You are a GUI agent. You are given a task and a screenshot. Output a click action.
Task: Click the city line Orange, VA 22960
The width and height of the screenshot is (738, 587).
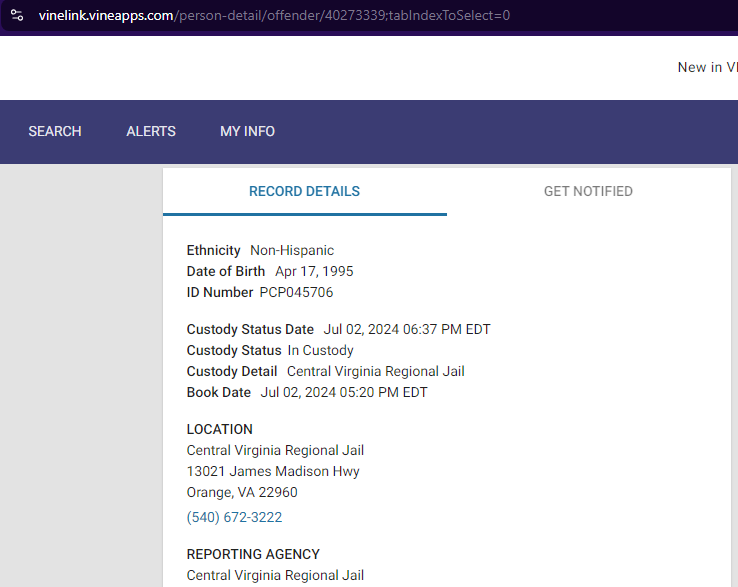[x=242, y=492]
